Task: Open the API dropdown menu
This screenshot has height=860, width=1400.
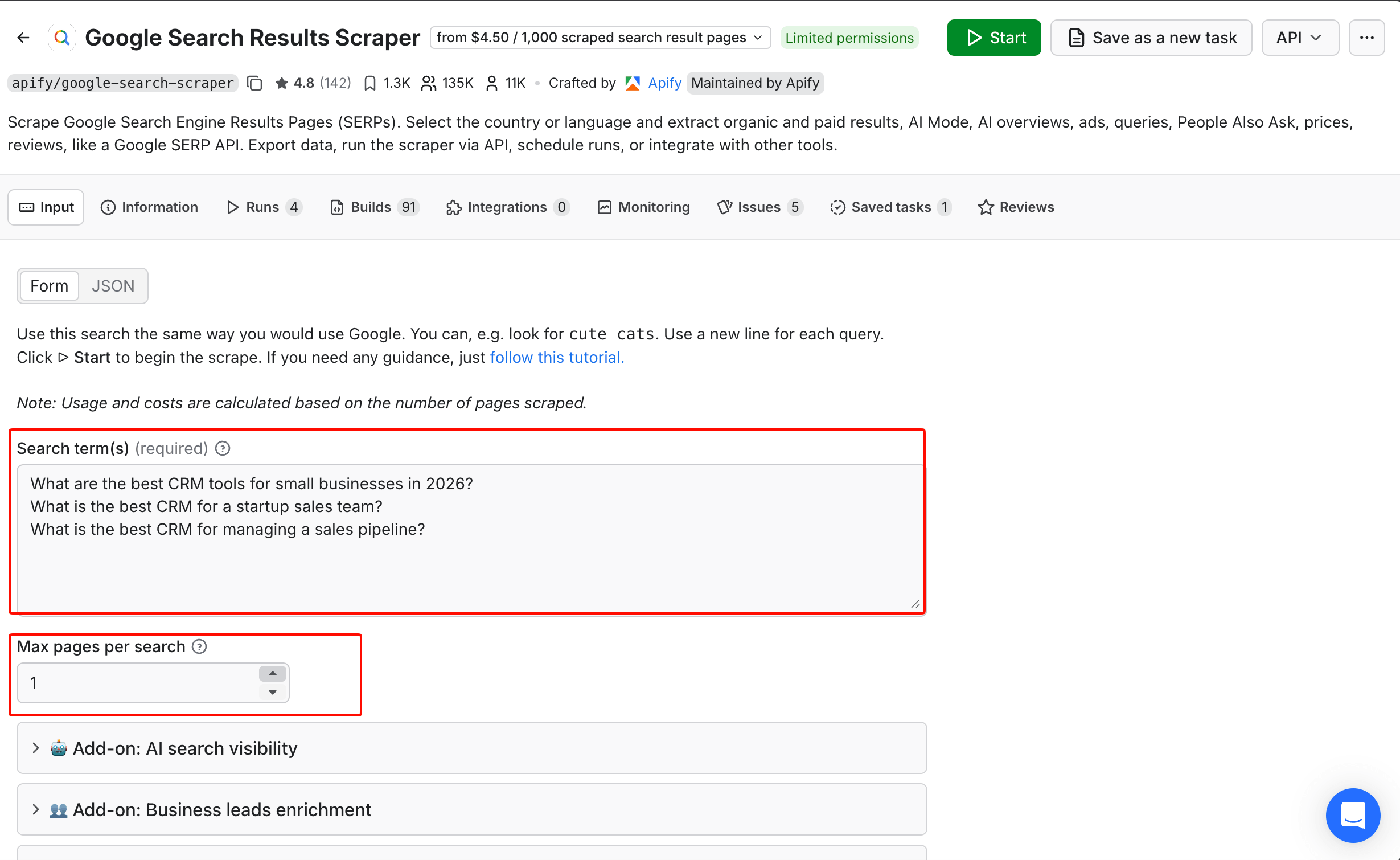Action: 1300,38
